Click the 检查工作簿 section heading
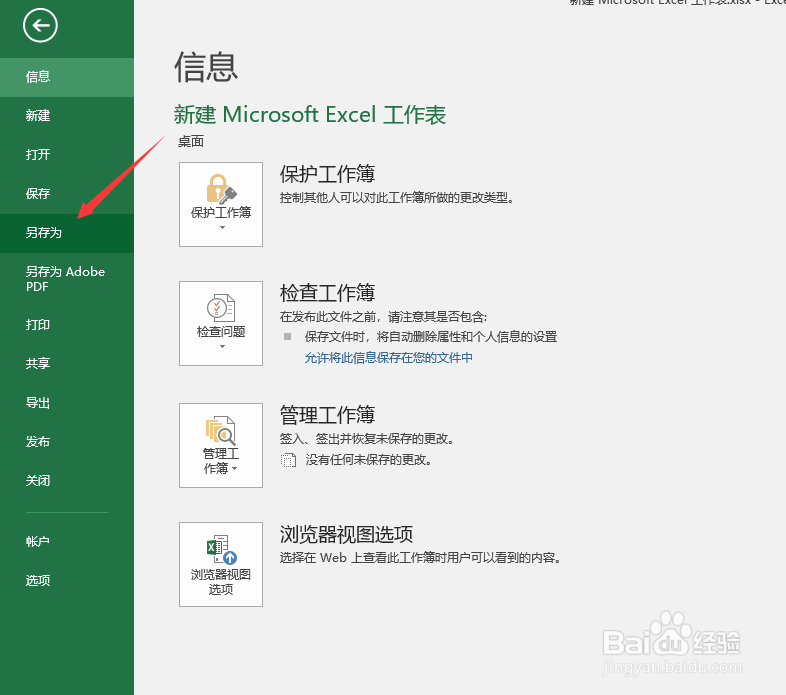The image size is (786, 695). [327, 293]
